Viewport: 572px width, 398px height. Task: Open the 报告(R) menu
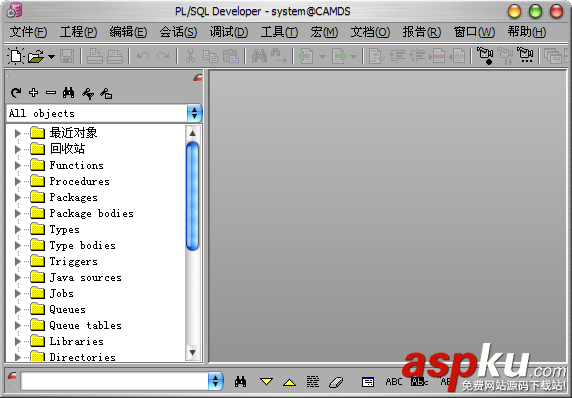coord(422,32)
